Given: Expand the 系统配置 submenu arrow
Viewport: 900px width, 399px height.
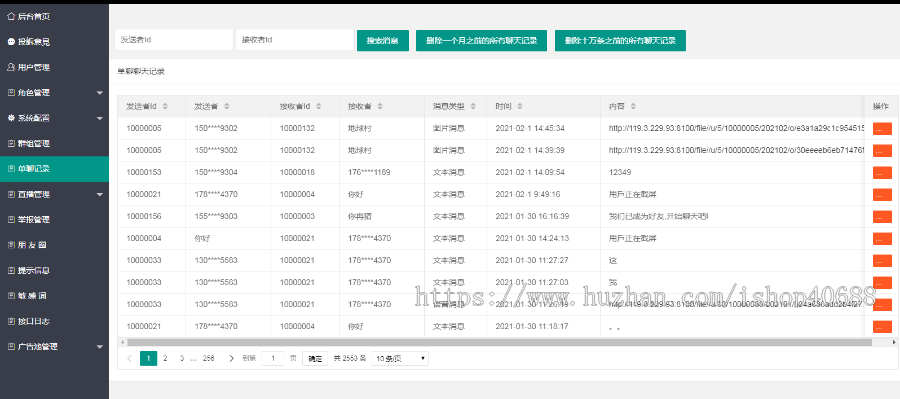Looking at the screenshot, I should [x=99, y=118].
